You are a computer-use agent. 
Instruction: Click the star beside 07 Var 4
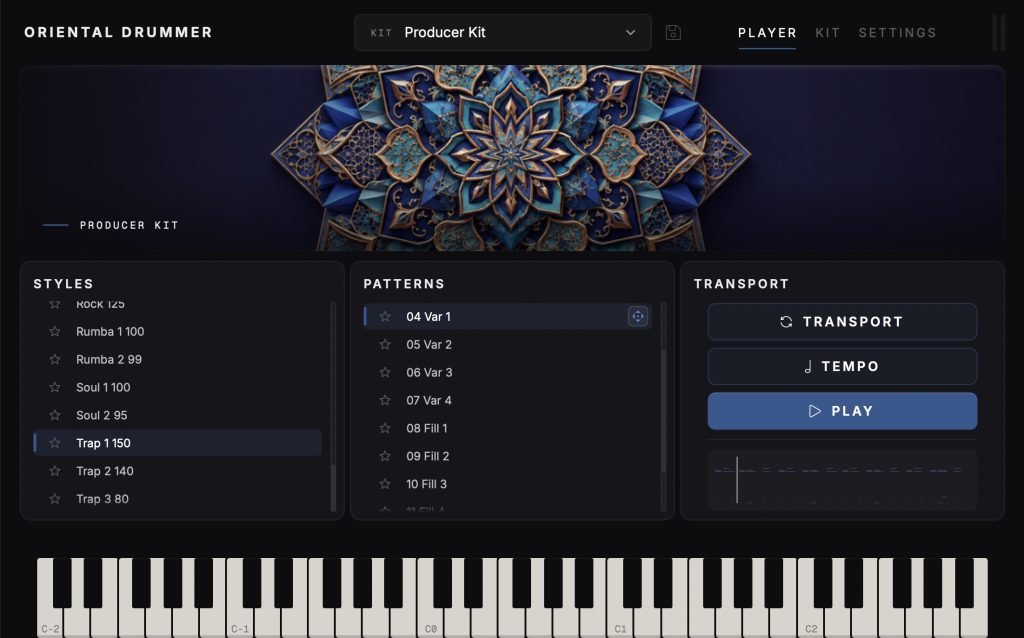click(x=385, y=400)
